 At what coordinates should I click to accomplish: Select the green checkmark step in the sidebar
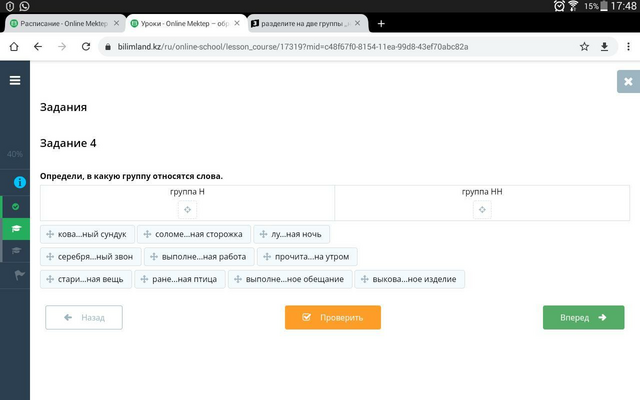tap(16, 207)
